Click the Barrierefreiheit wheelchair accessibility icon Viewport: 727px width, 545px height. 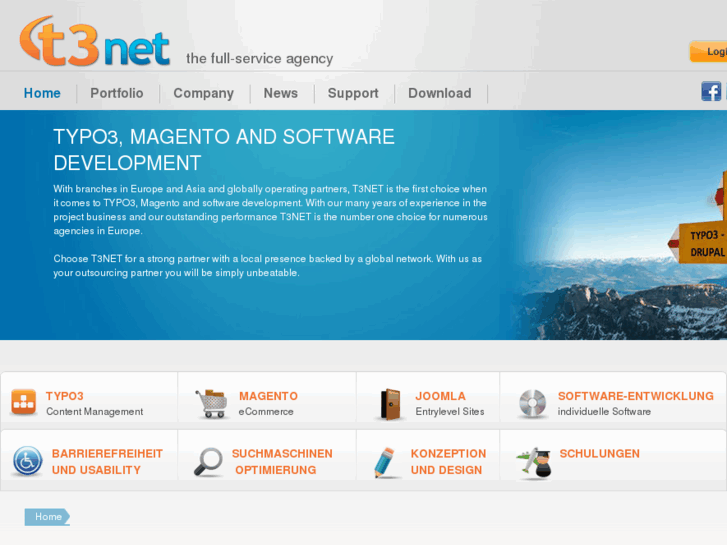27,461
